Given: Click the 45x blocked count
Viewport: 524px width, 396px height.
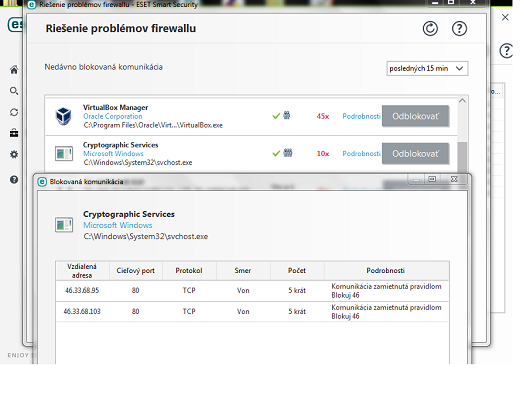Looking at the screenshot, I should 323,116.
